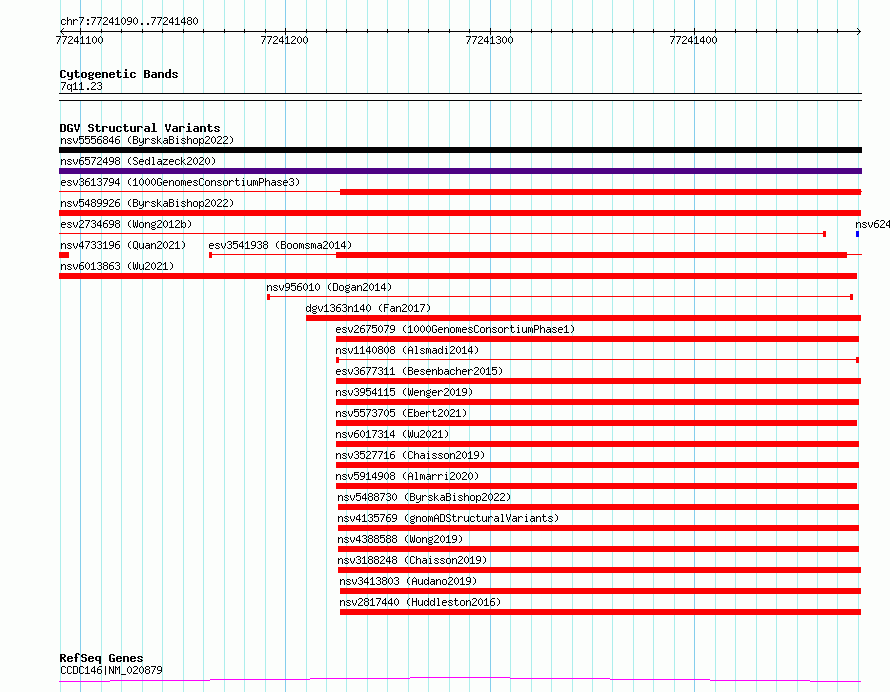Click the nsv5489926 ByrskaBishop2022 variant label

coord(146,203)
